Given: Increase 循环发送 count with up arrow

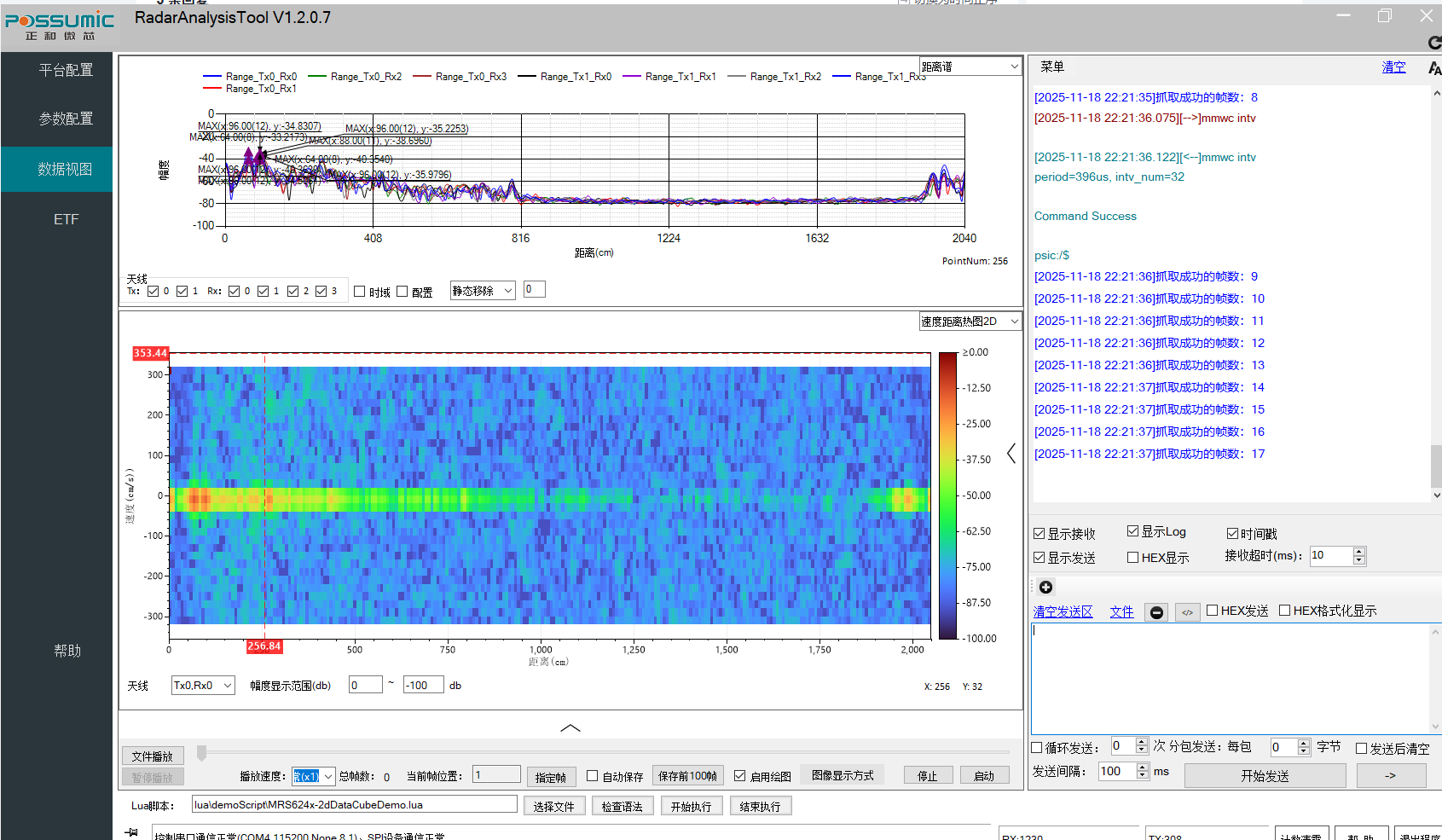Looking at the screenshot, I should point(1142,742).
